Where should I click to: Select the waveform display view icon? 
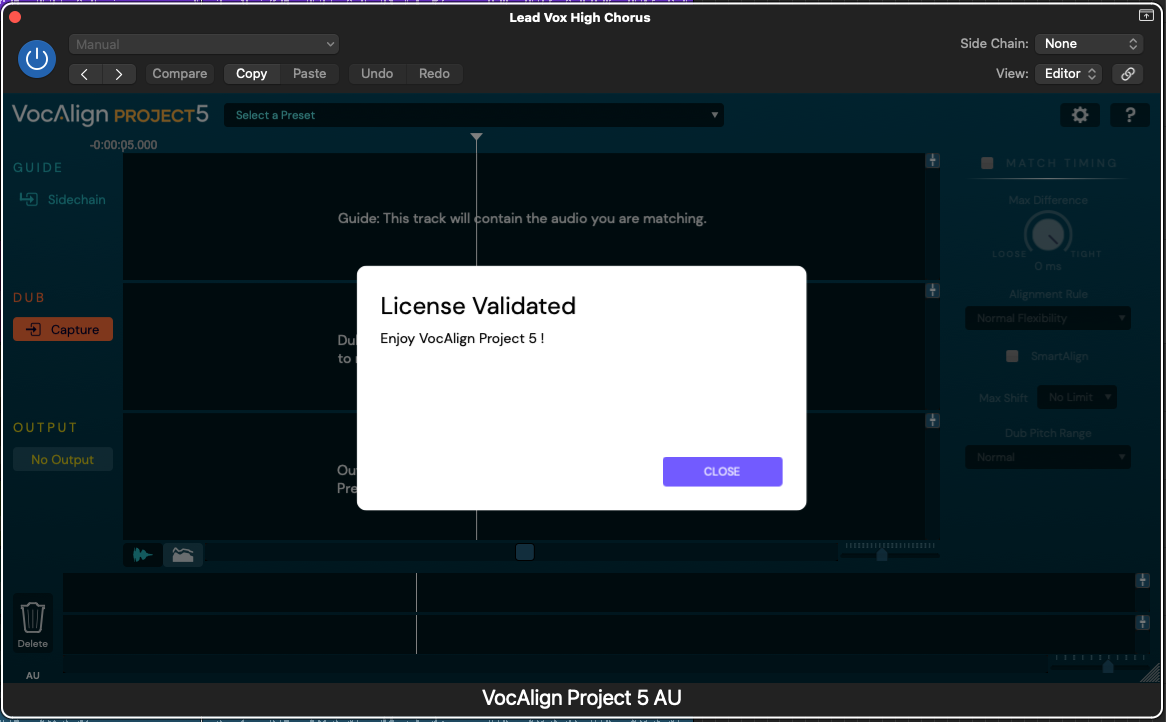coord(144,554)
